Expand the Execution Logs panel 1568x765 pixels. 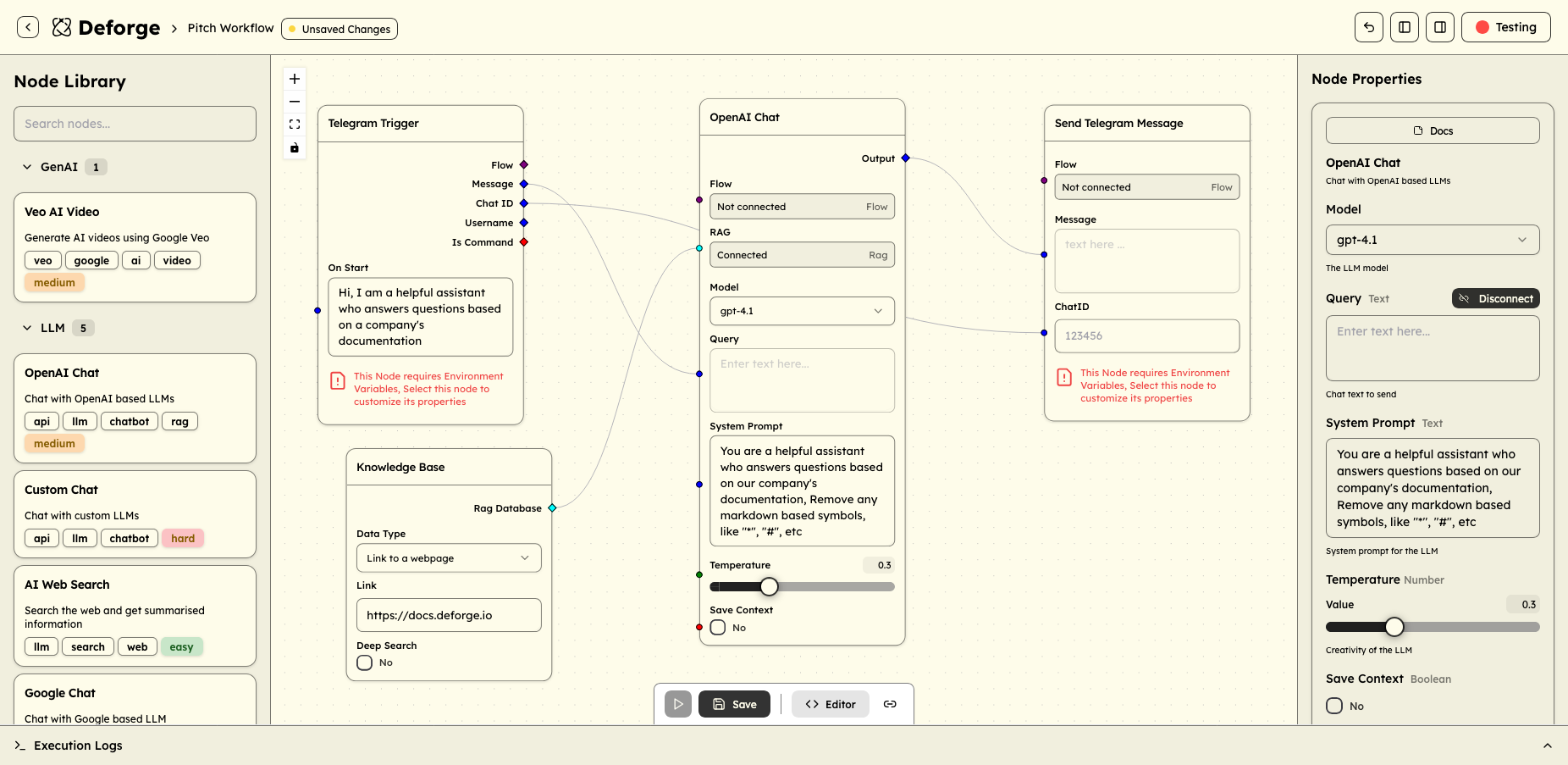[x=1547, y=746]
